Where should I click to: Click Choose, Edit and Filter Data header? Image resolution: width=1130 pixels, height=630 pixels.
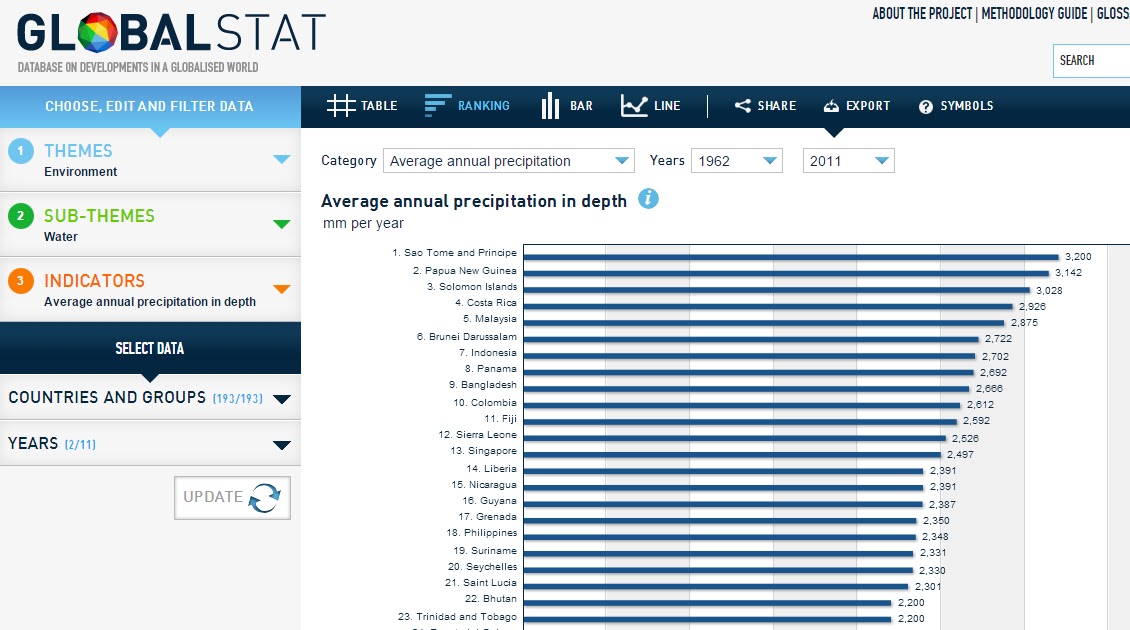[x=150, y=107]
